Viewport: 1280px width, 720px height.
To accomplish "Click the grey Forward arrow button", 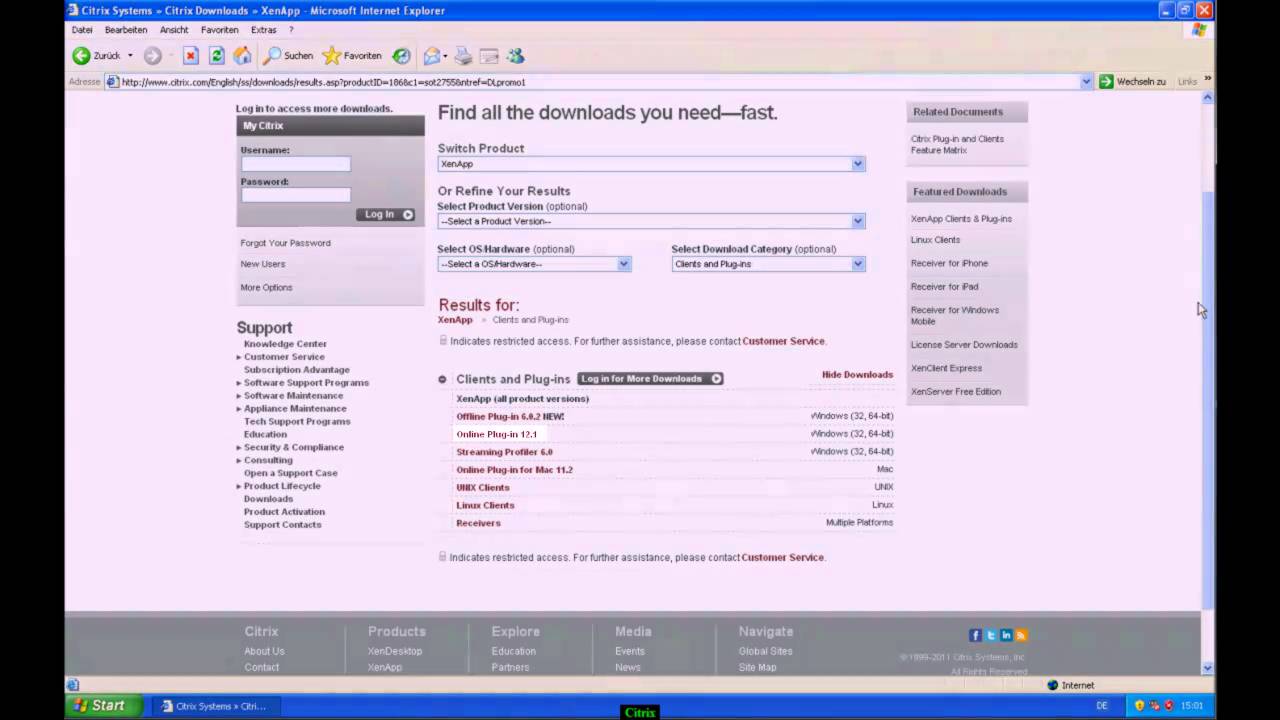I will coord(152,56).
